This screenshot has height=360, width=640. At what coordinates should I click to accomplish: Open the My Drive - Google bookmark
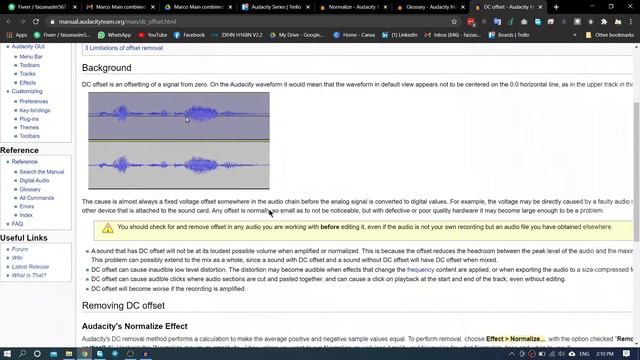297,35
